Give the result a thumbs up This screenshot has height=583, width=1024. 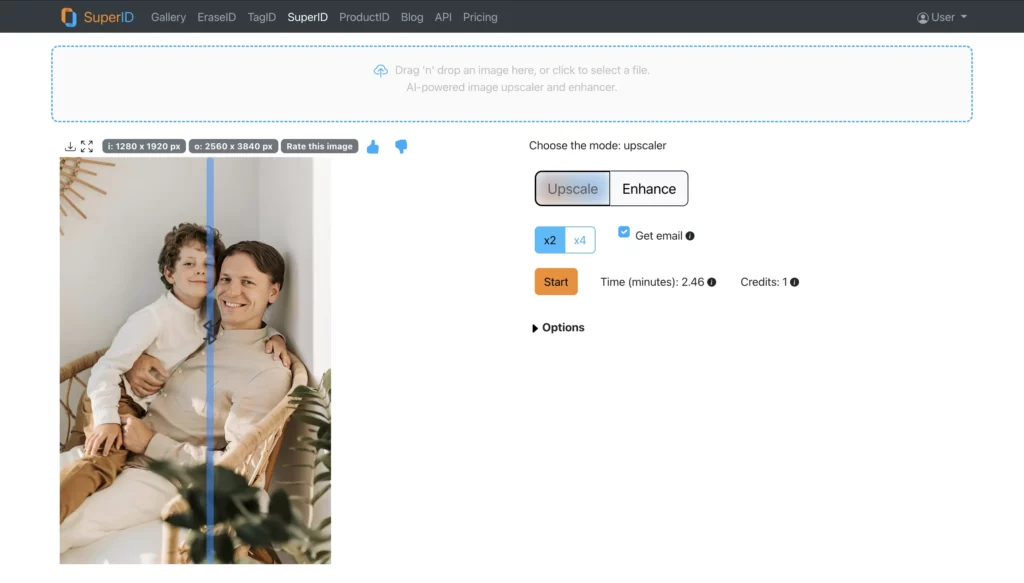click(372, 146)
